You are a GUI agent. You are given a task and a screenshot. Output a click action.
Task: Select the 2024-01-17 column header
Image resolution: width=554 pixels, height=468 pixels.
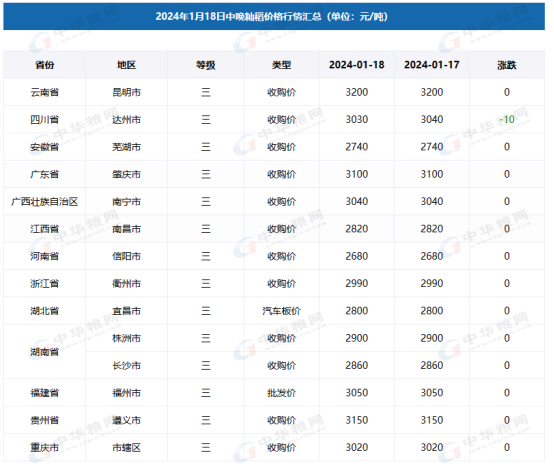click(x=432, y=65)
